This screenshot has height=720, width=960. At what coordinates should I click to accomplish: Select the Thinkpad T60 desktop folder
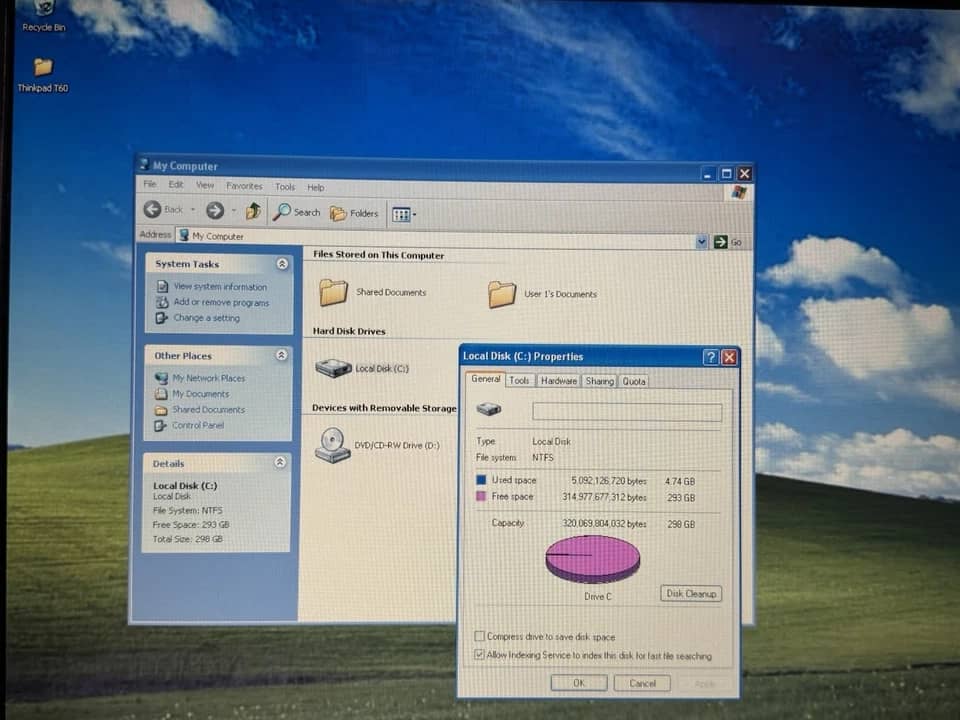tap(43, 75)
